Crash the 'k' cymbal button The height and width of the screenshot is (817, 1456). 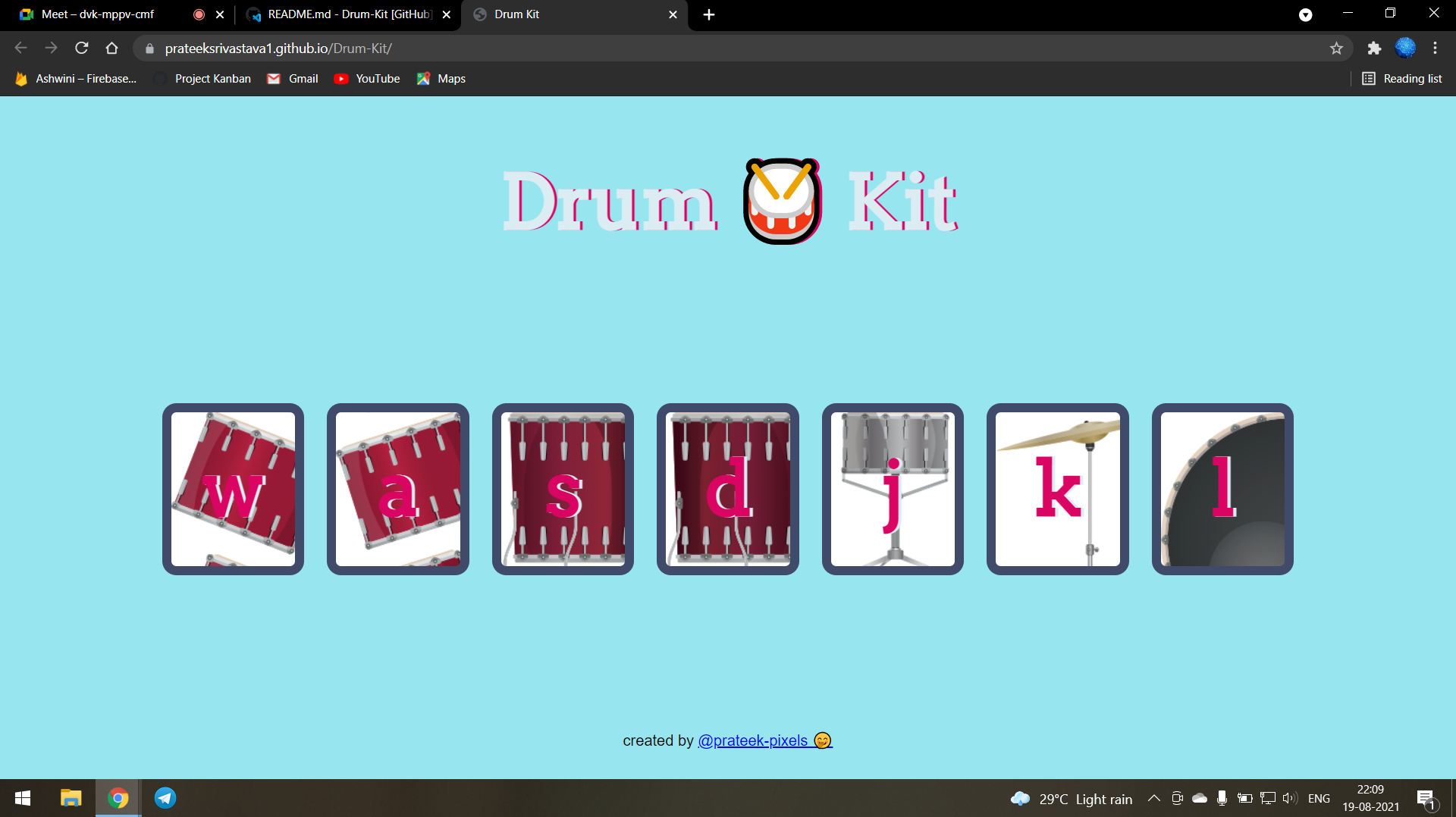tap(1058, 489)
